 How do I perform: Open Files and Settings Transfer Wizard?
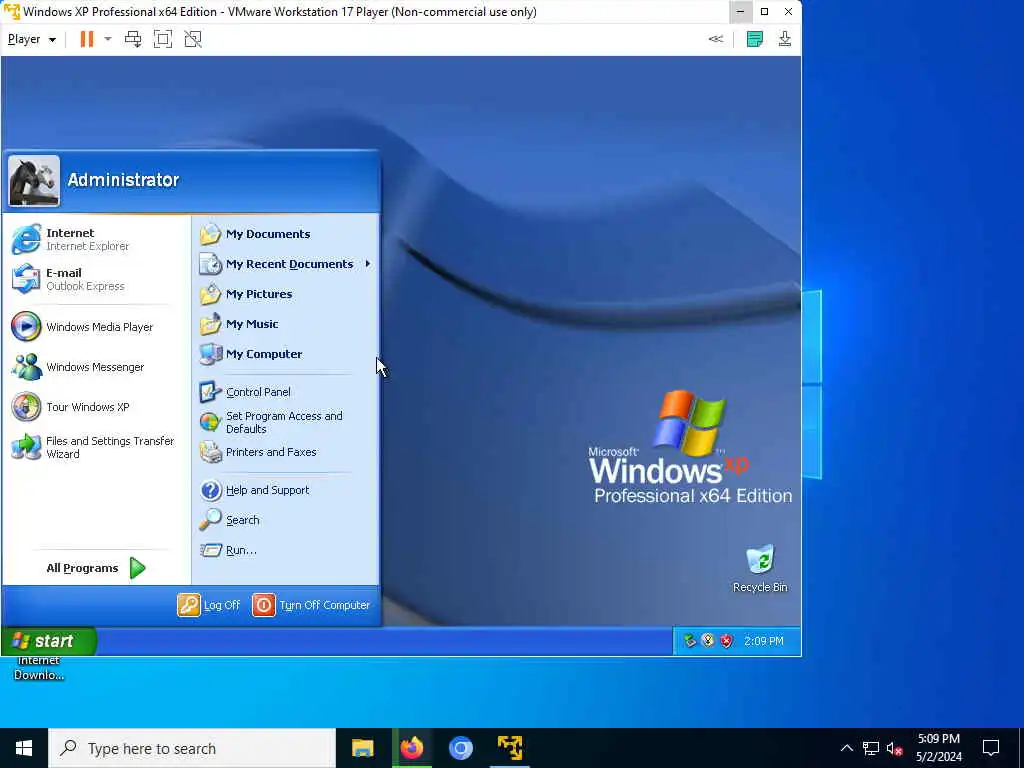click(x=96, y=447)
